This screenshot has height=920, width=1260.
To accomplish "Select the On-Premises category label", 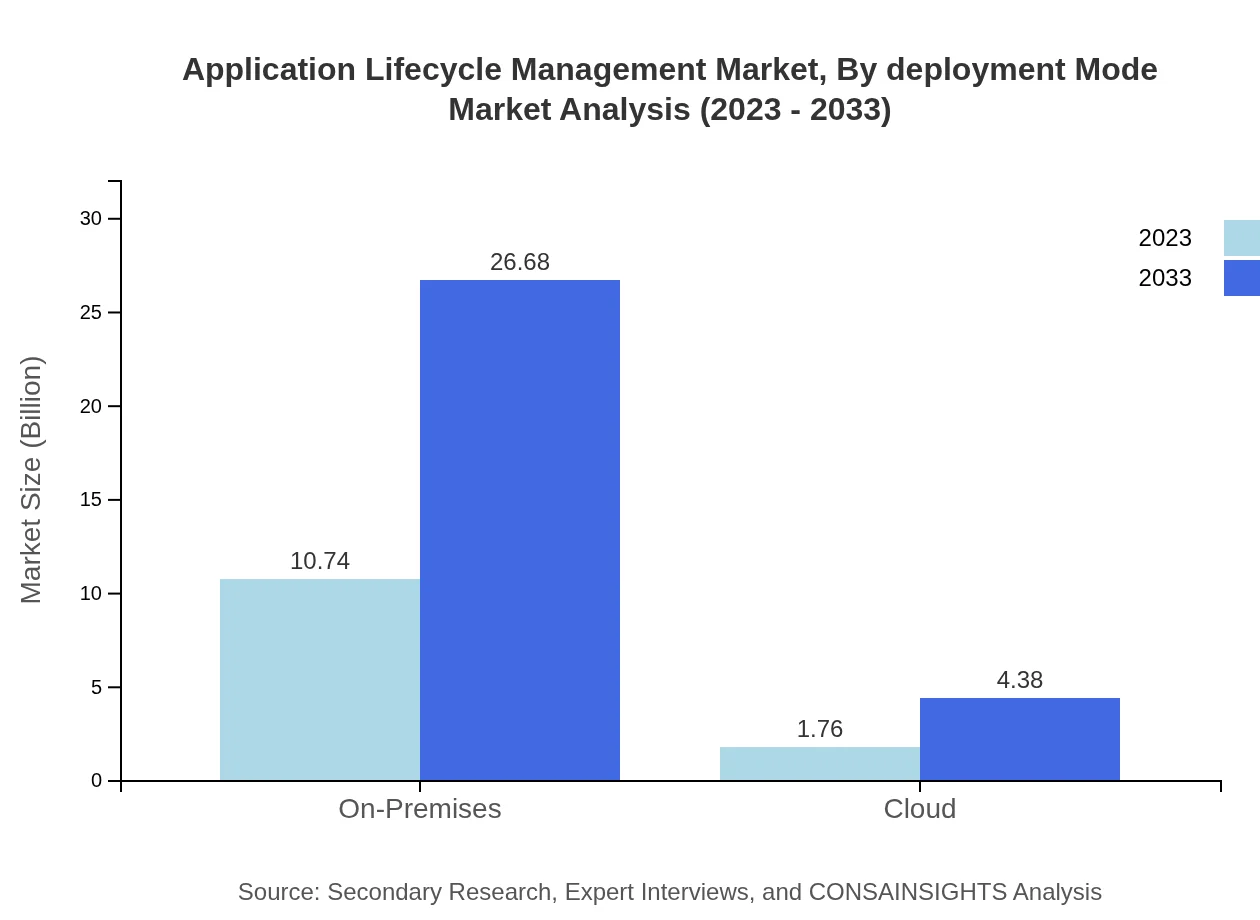I will 419,809.
